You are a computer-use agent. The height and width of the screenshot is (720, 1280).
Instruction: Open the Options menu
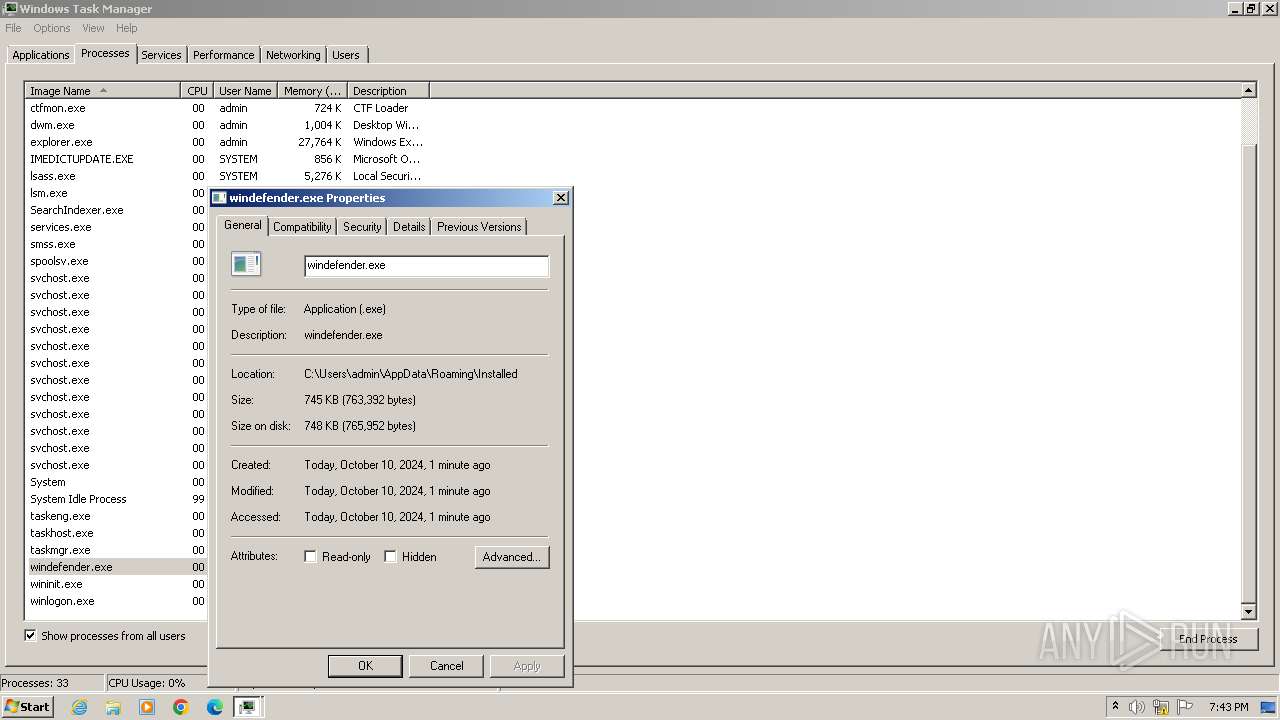(52, 28)
